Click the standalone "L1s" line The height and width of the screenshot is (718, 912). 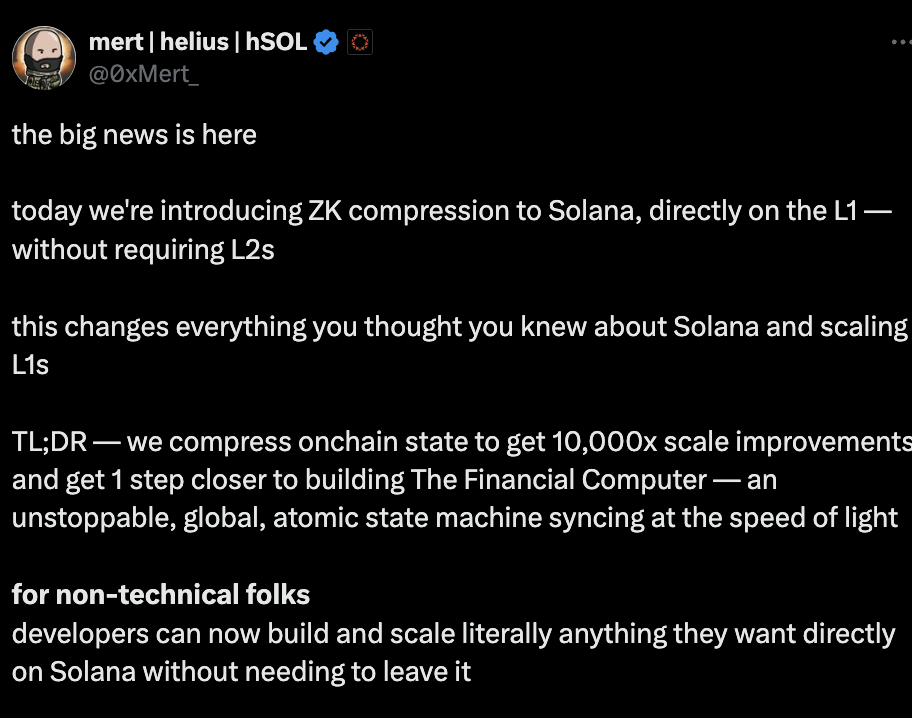30,364
